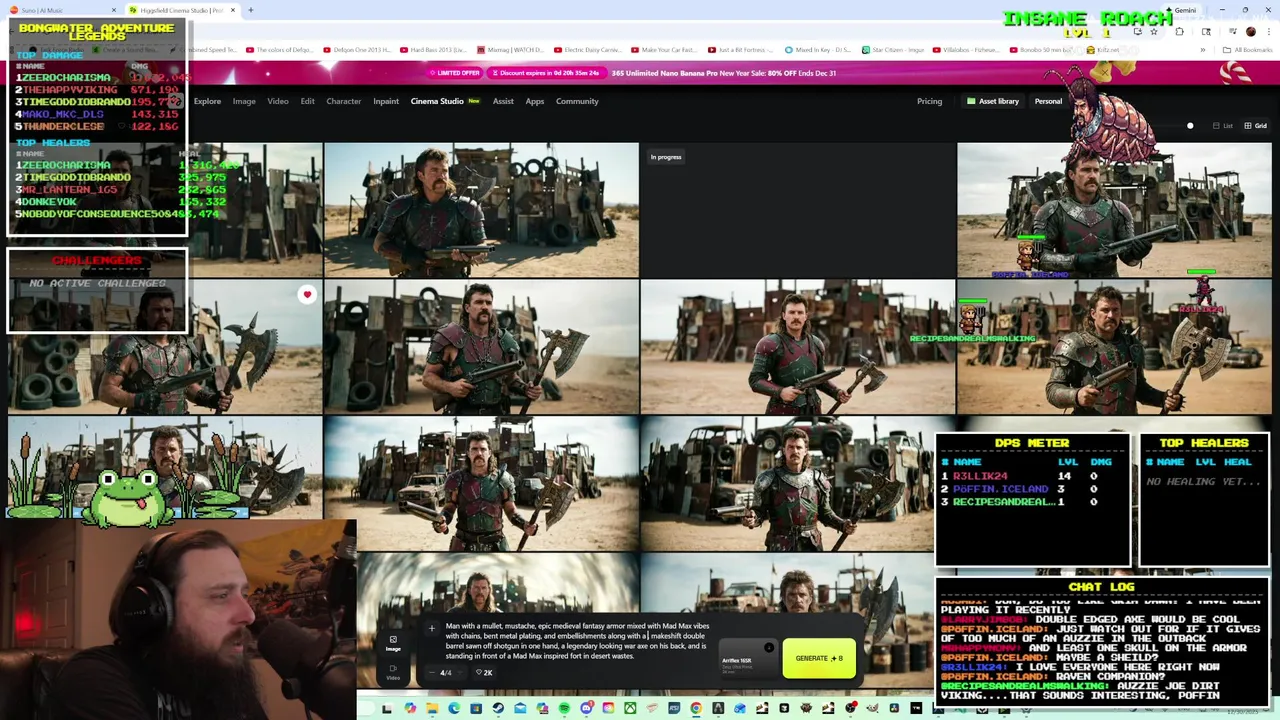Switch gallery to List view

1223,126
